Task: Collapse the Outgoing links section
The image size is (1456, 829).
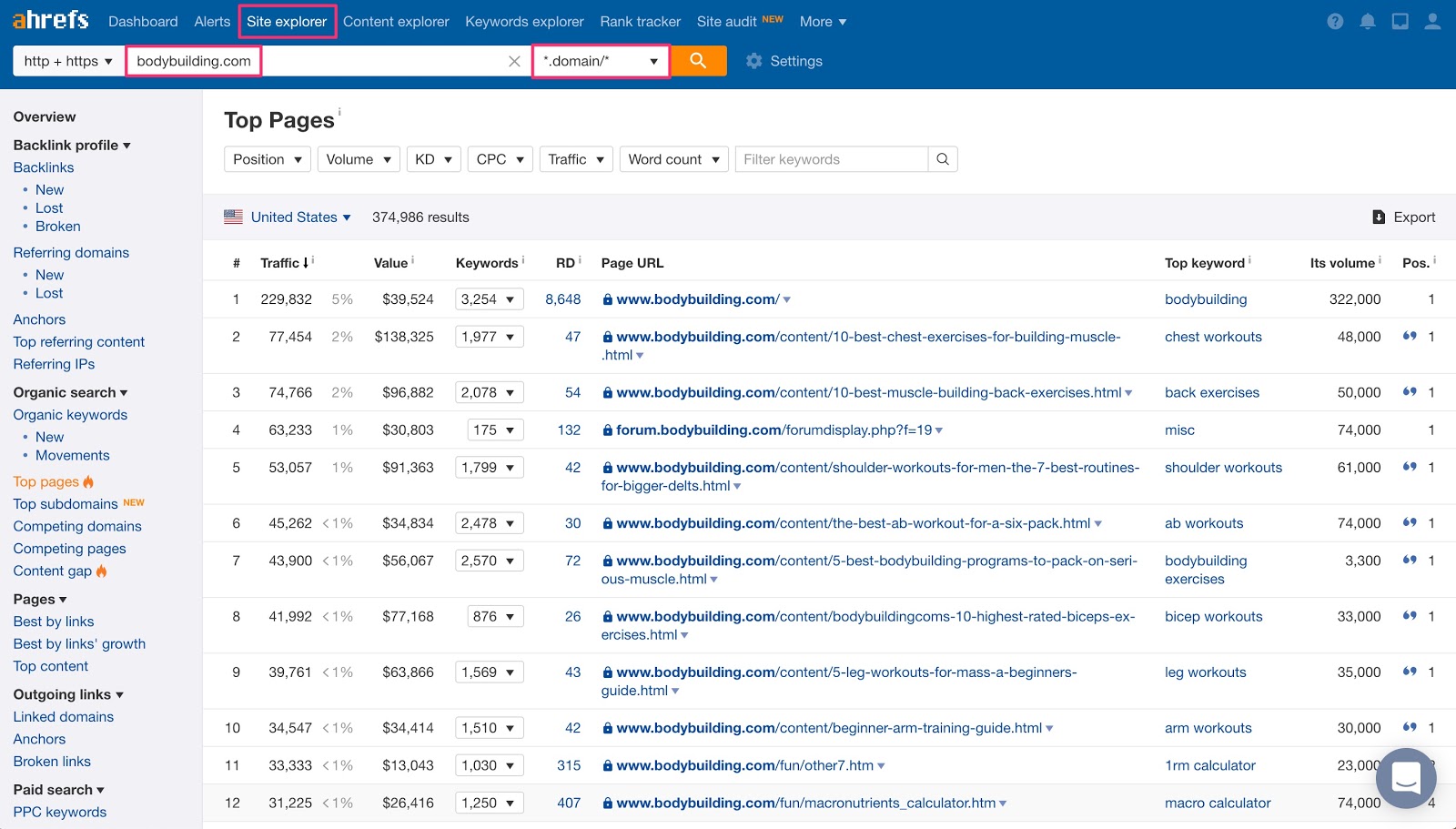Action: pyautogui.click(x=68, y=694)
